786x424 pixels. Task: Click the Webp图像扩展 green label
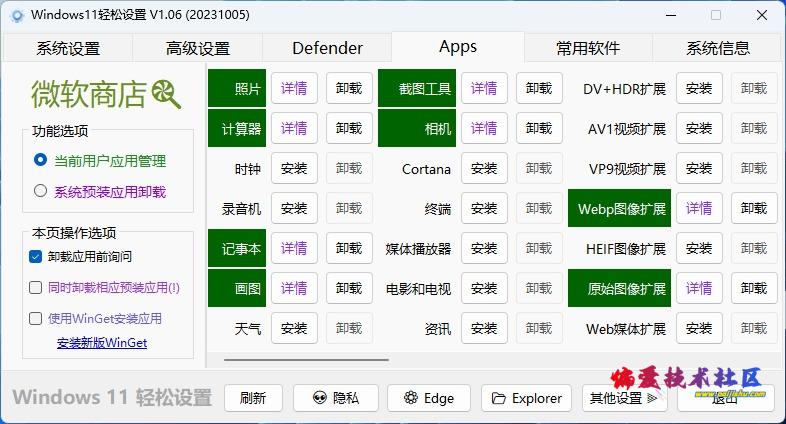pyautogui.click(x=620, y=208)
